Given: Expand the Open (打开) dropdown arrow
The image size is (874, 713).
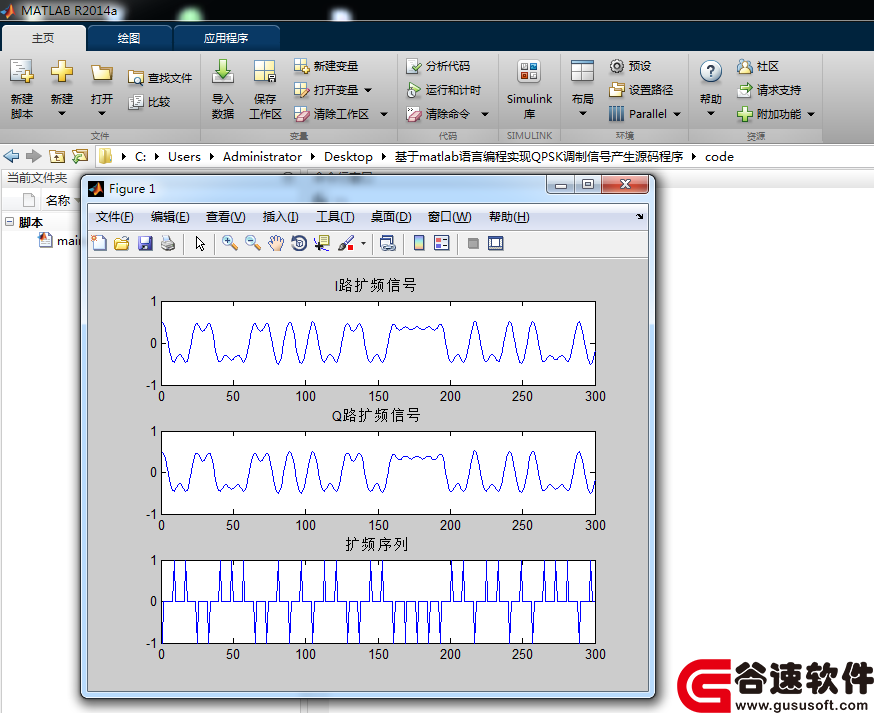Looking at the screenshot, I should [101, 114].
